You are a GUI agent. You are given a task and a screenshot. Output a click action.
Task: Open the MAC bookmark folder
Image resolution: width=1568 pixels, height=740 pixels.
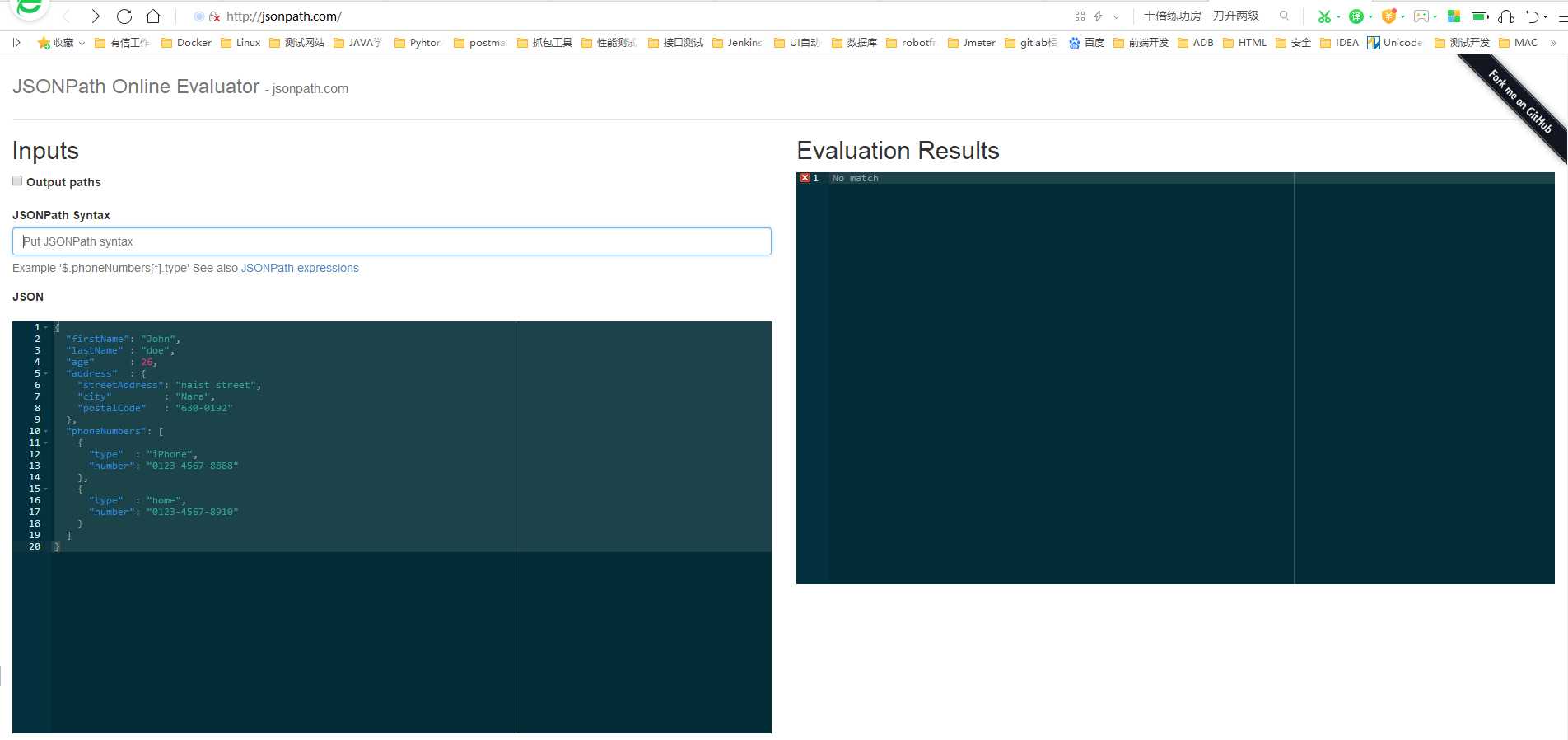click(x=1518, y=43)
